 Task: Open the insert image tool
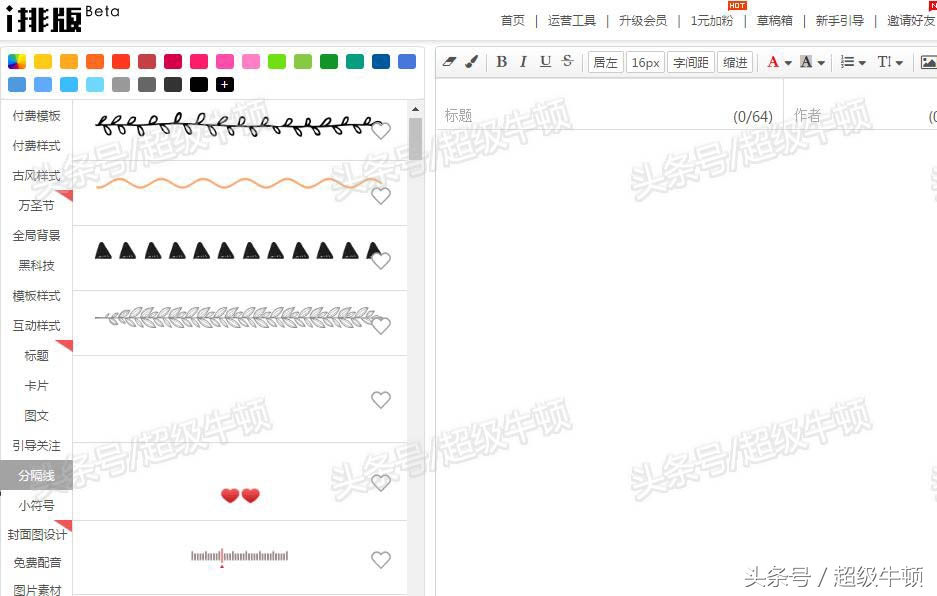930,62
